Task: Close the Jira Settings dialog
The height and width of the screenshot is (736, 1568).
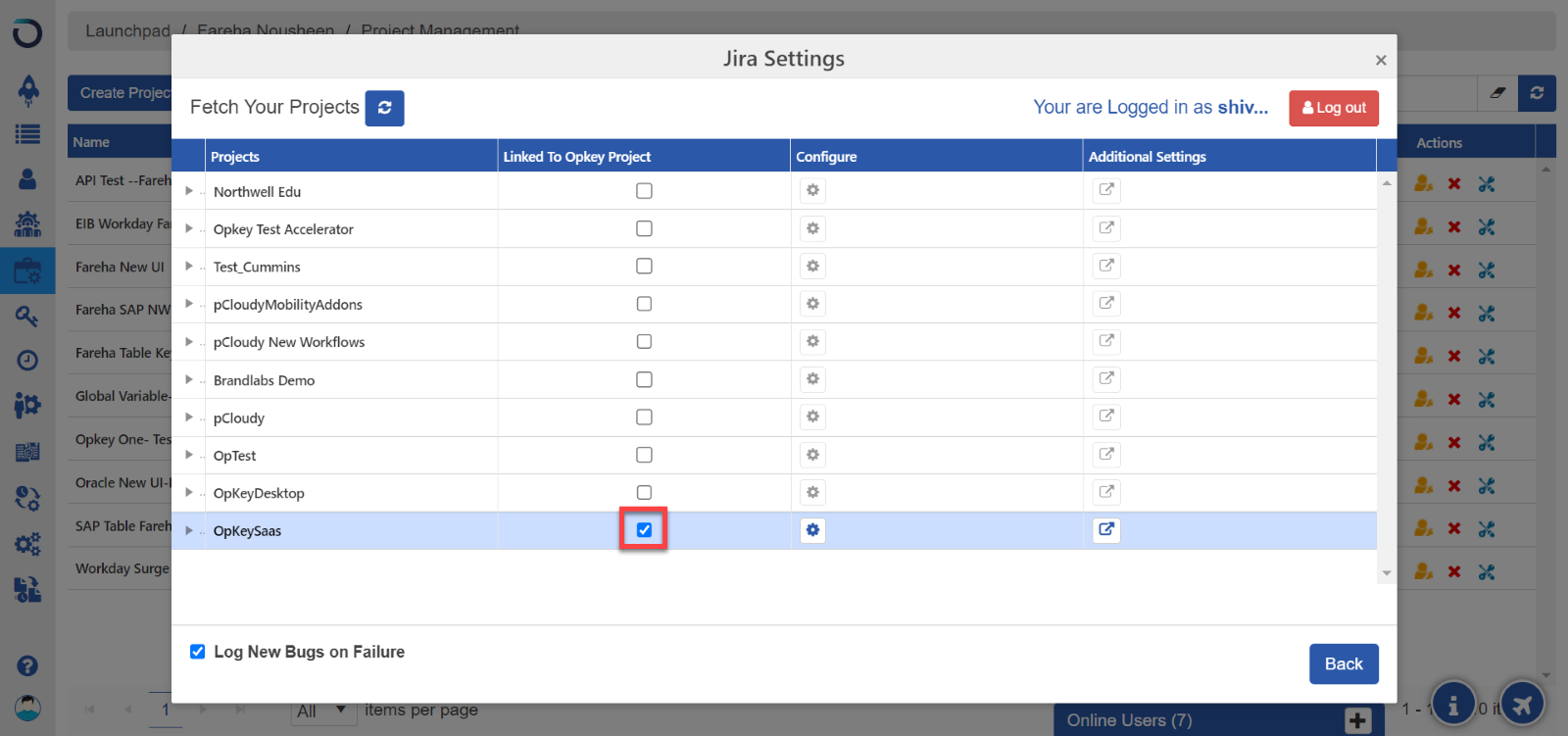Action: 1381,60
